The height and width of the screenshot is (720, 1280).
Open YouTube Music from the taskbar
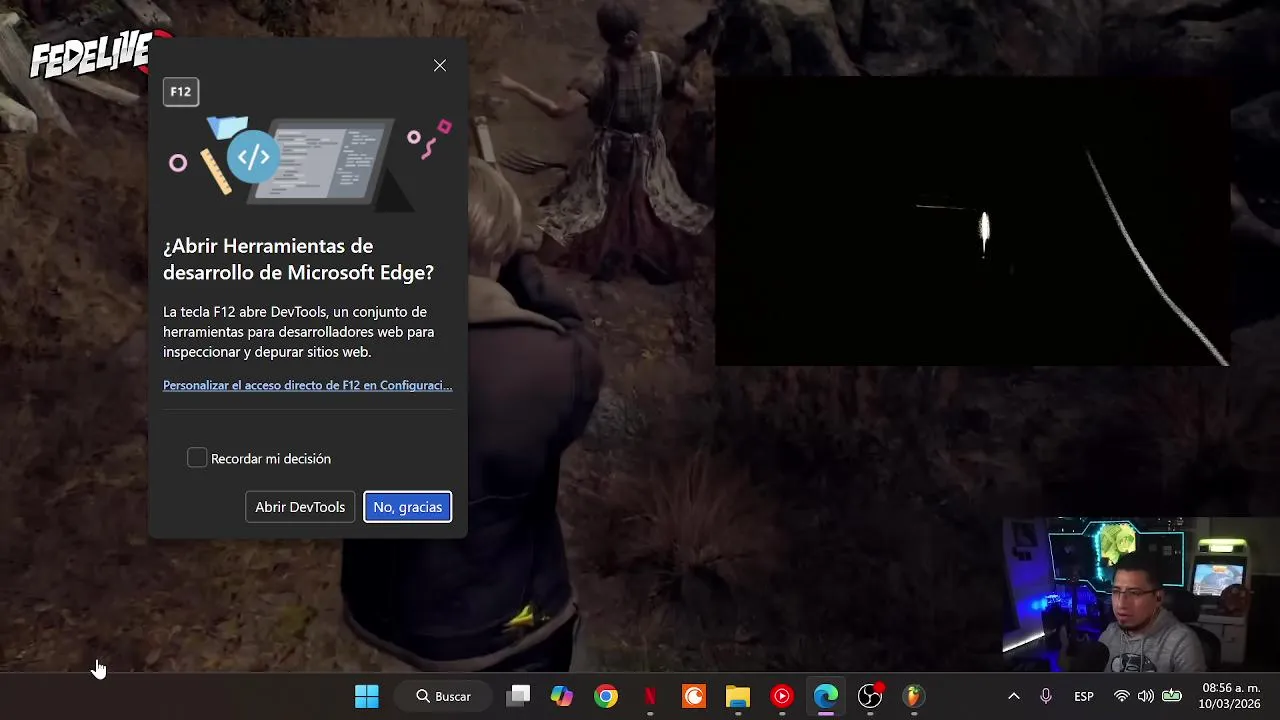pyautogui.click(x=782, y=696)
